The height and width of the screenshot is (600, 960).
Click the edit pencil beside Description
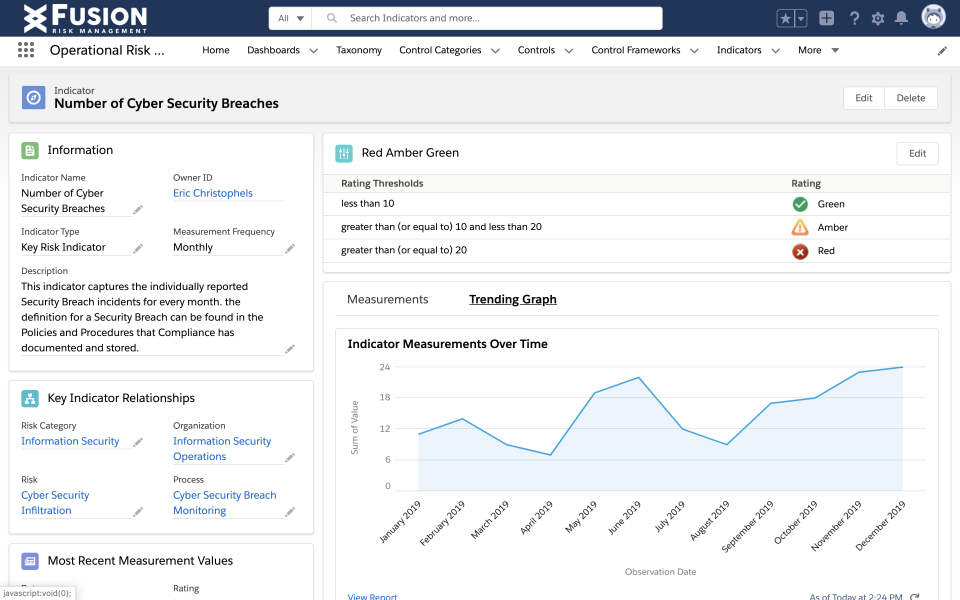coord(290,348)
